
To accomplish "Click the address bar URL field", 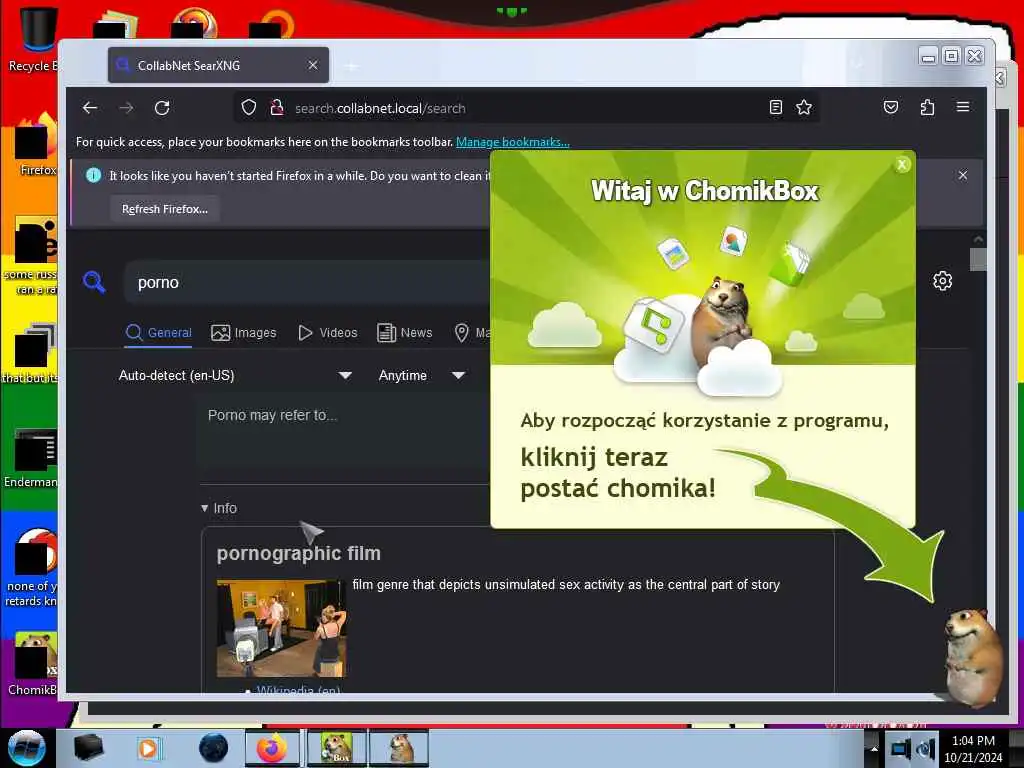I will click(x=526, y=108).
